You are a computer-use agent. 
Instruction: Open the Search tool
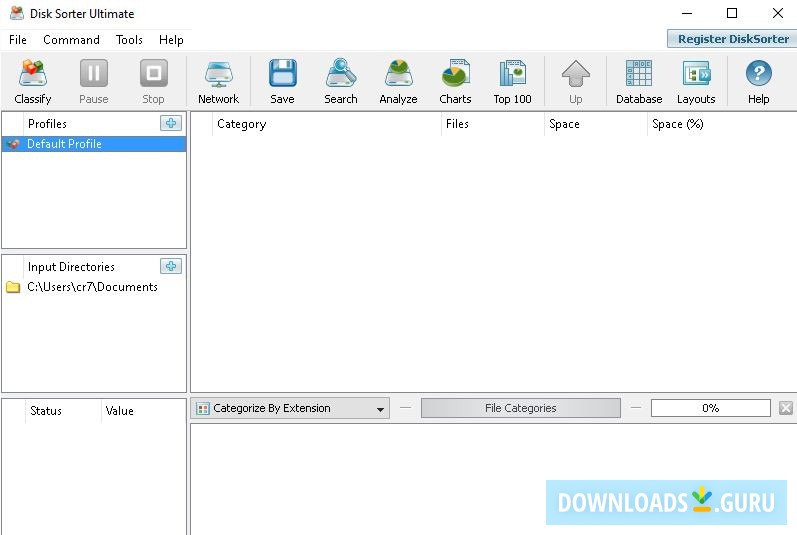[341, 81]
